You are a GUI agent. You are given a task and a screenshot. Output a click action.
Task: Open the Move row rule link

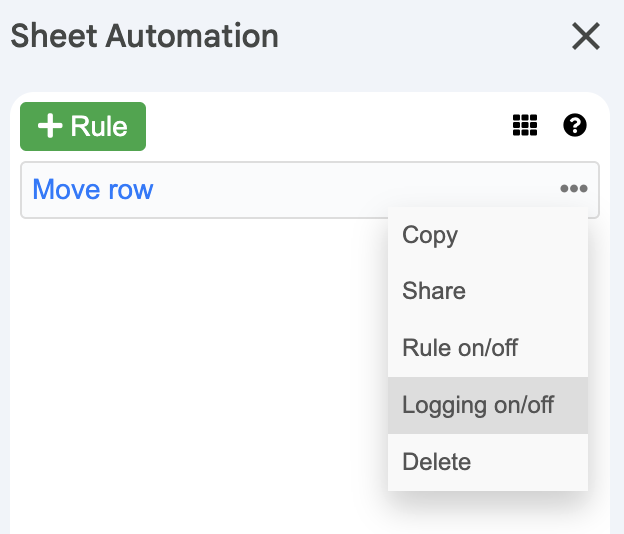coord(93,189)
